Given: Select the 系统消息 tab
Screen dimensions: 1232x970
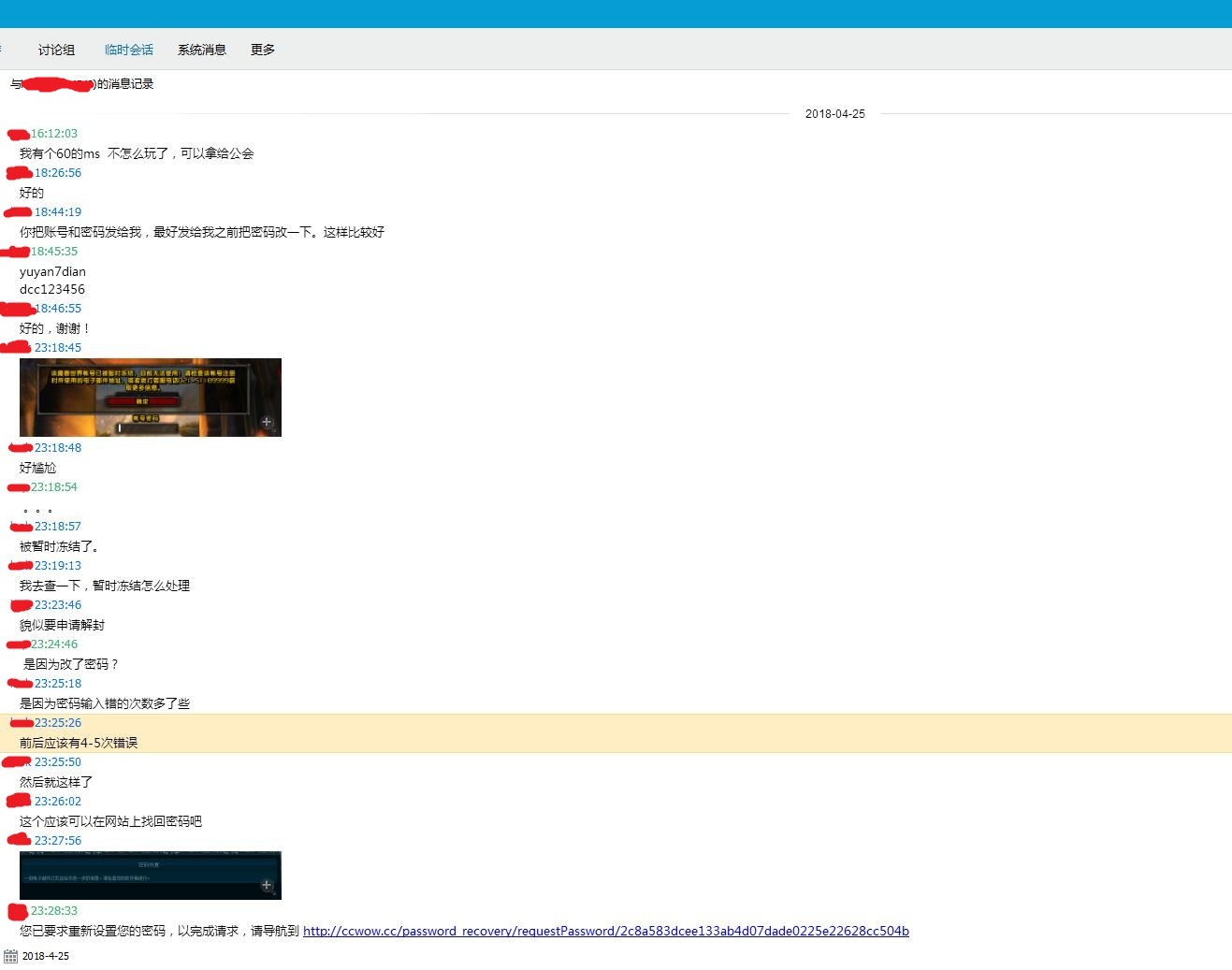Looking at the screenshot, I should [x=201, y=50].
